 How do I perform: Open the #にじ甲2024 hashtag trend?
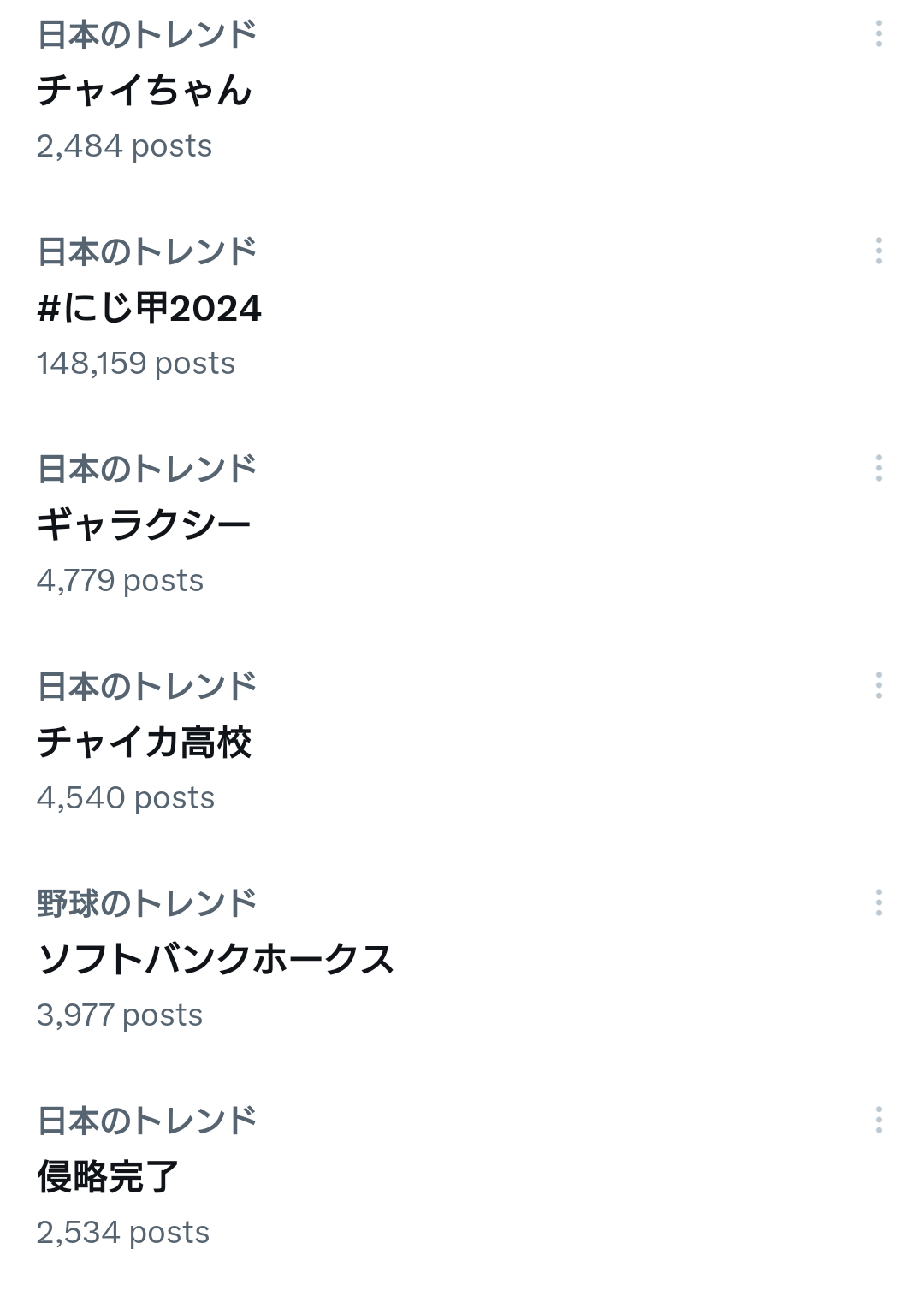[149, 308]
